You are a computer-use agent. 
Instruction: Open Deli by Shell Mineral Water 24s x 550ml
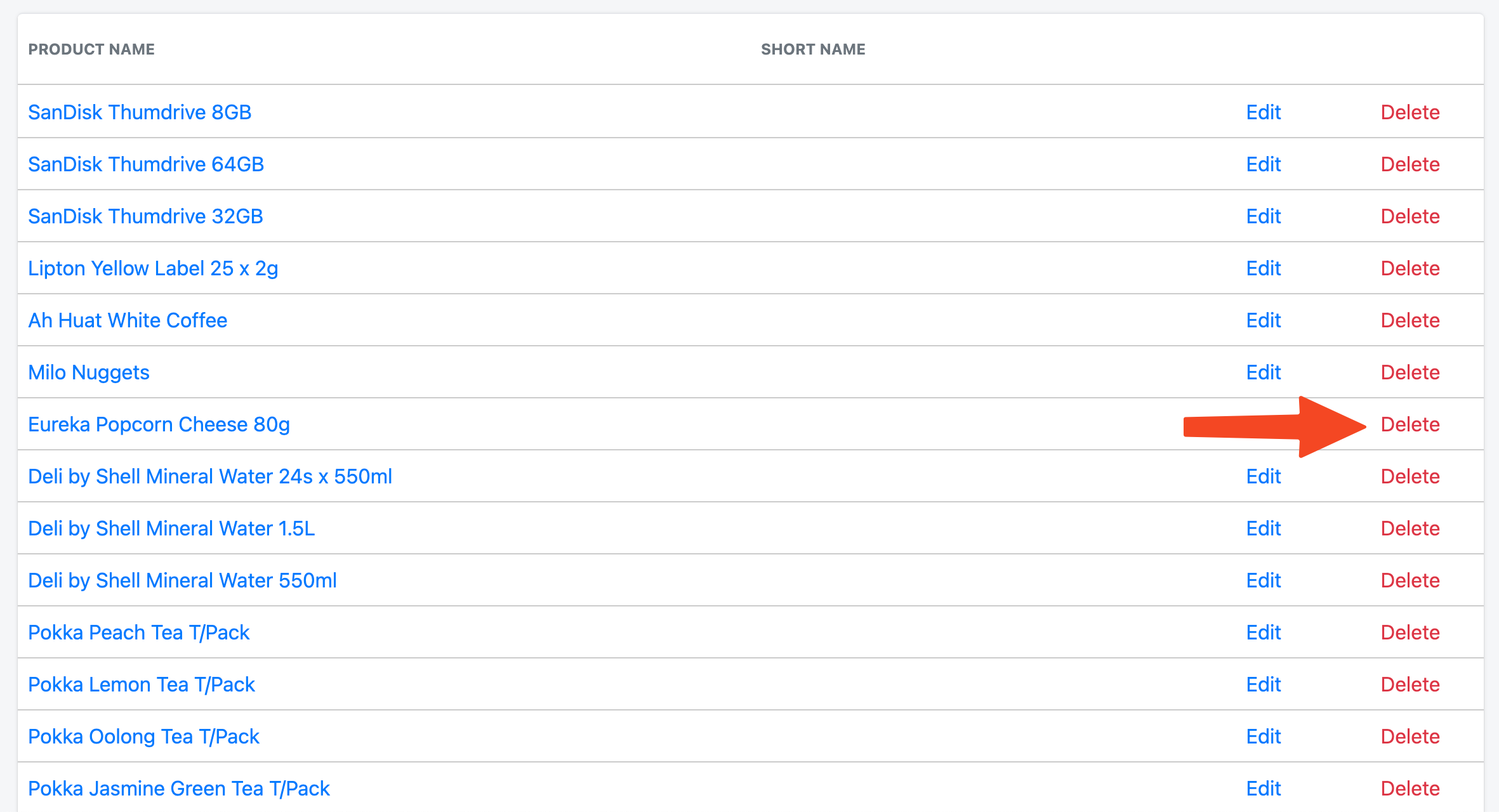click(x=210, y=476)
